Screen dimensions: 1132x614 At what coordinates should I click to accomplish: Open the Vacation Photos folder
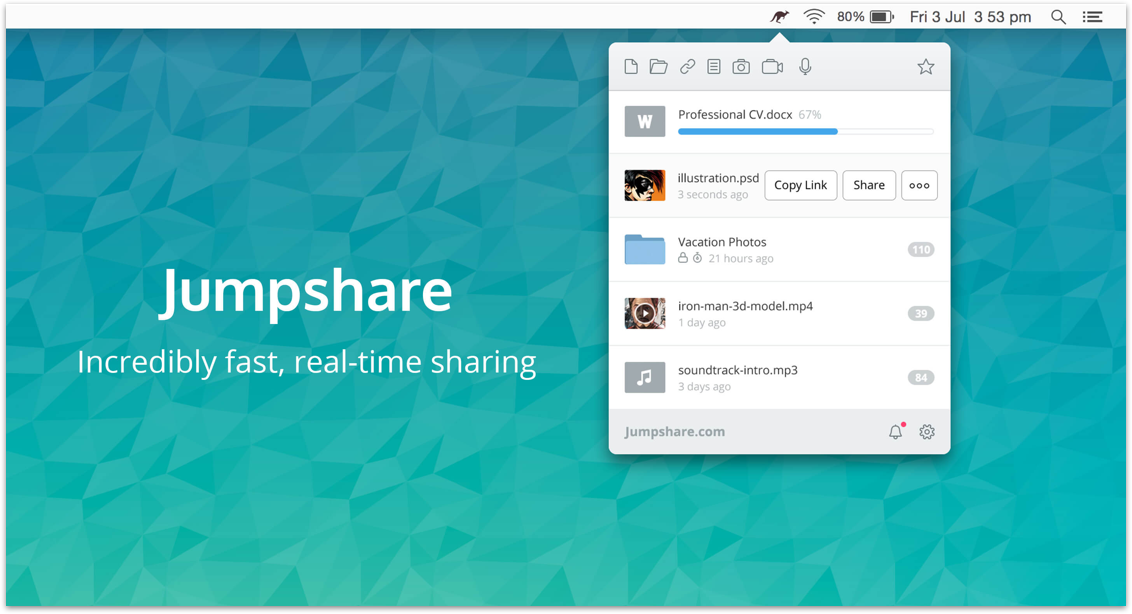click(721, 242)
